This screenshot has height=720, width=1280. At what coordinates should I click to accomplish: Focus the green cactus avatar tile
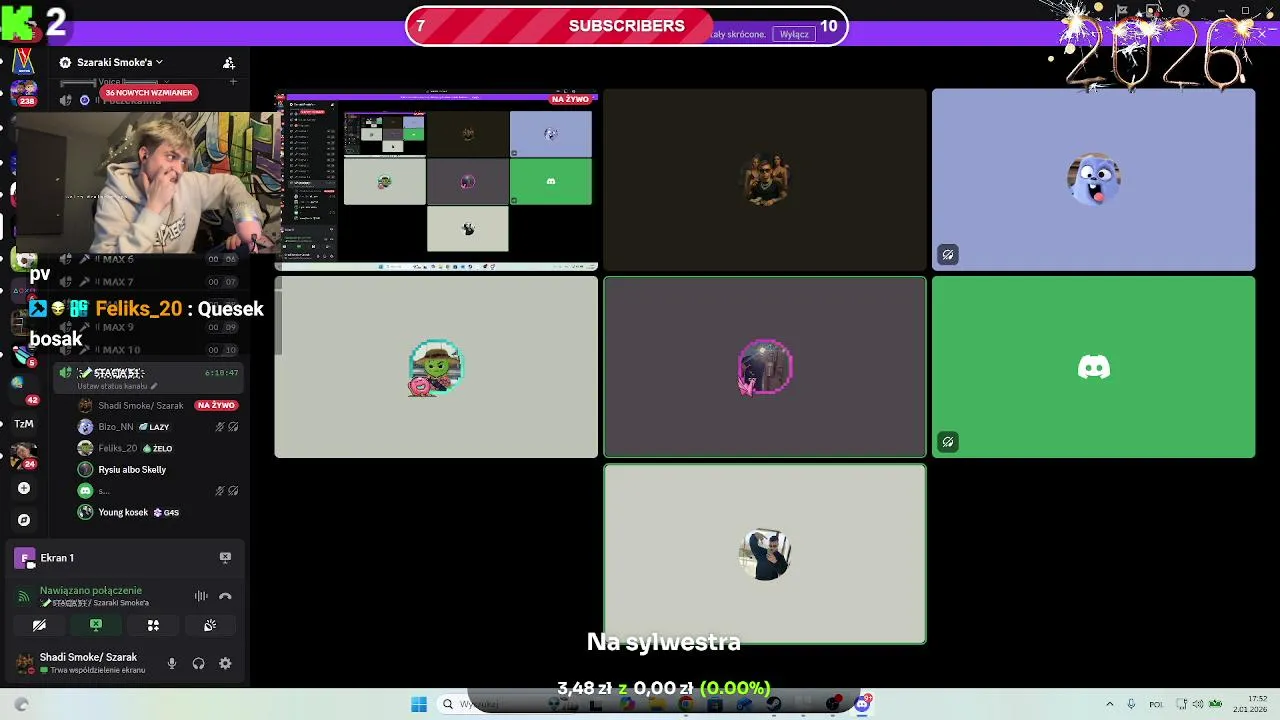click(x=436, y=367)
